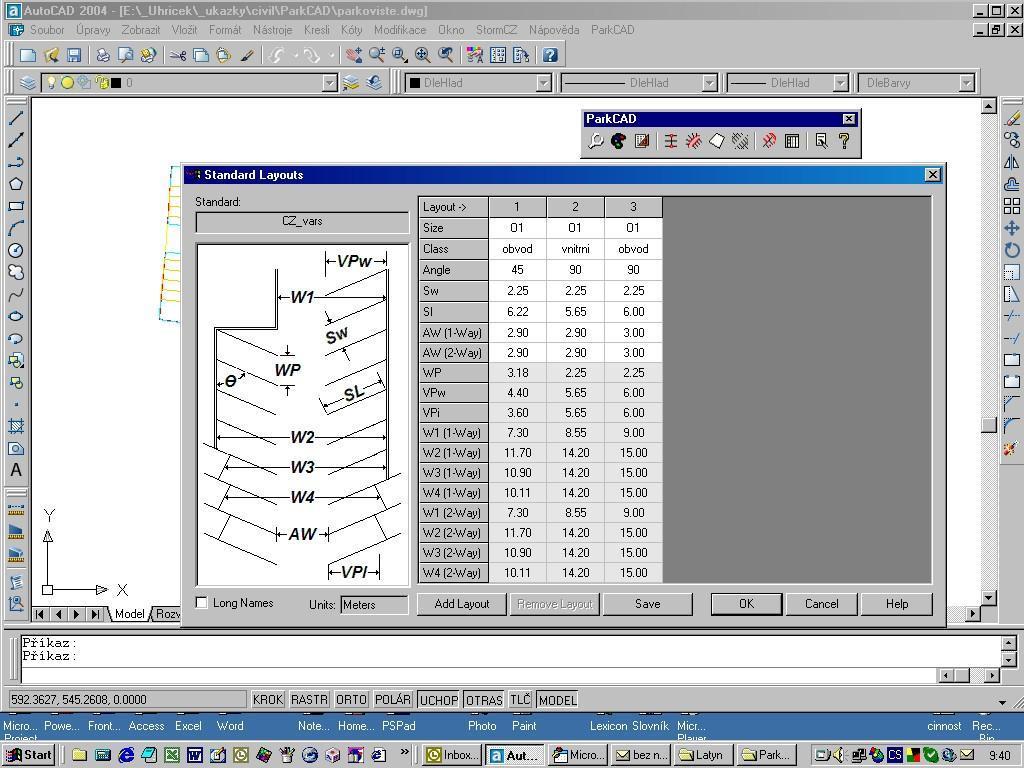The height and width of the screenshot is (768, 1024).
Task: Click the Add Layout button
Action: [462, 604]
